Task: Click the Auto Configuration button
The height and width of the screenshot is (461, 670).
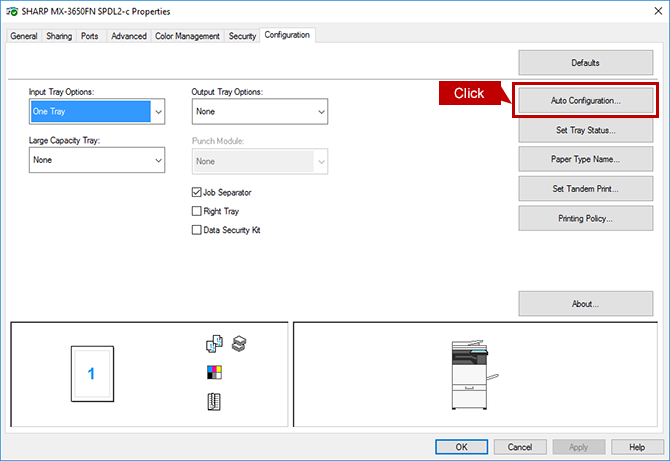Action: point(586,100)
